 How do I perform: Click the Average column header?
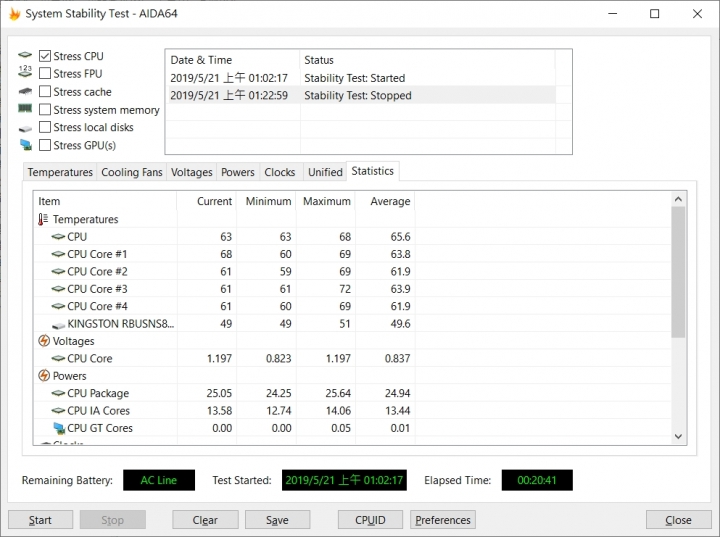pyautogui.click(x=385, y=201)
